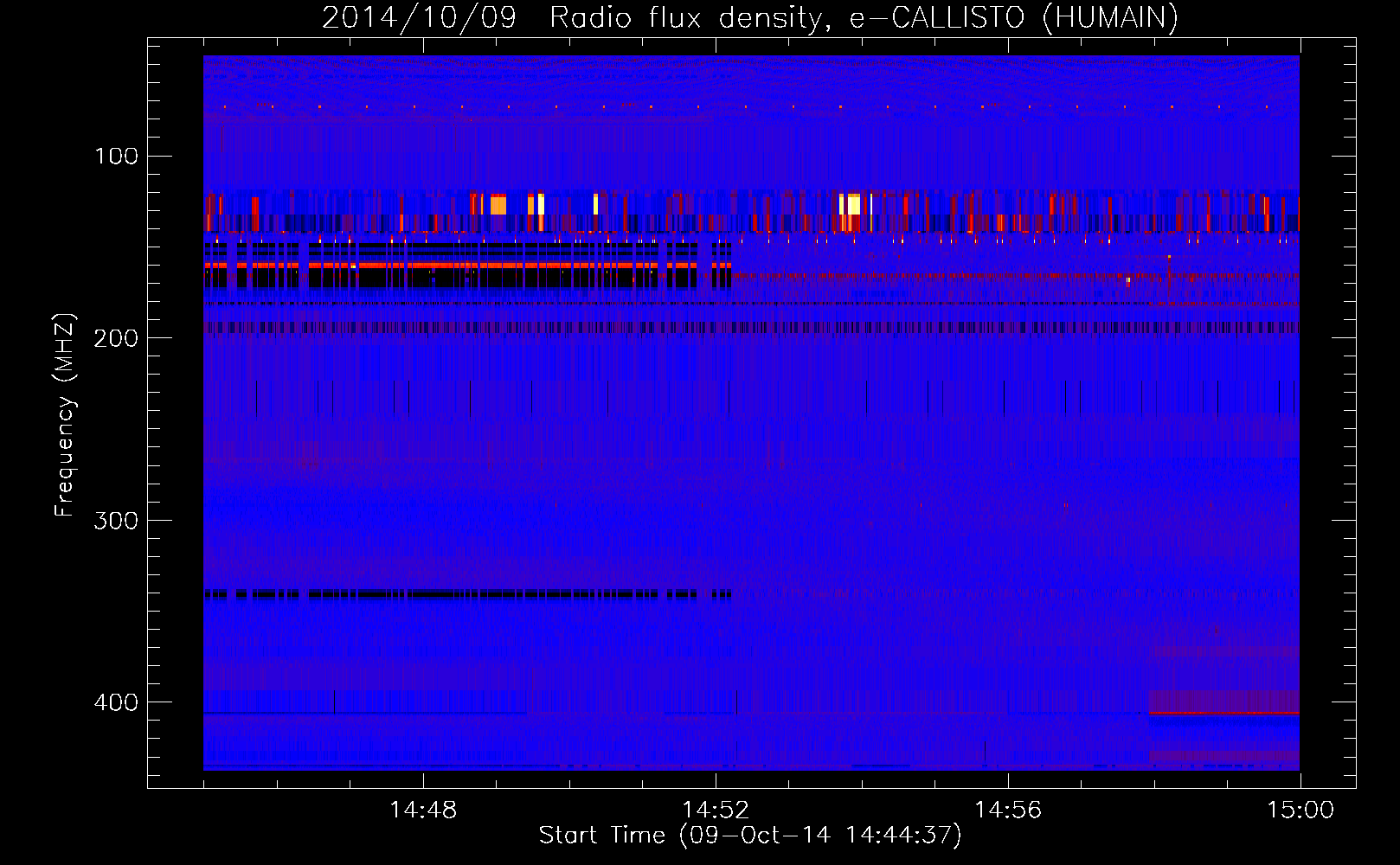Click the 14:52 time tick label
Image resolution: width=1400 pixels, height=865 pixels.
716,811
